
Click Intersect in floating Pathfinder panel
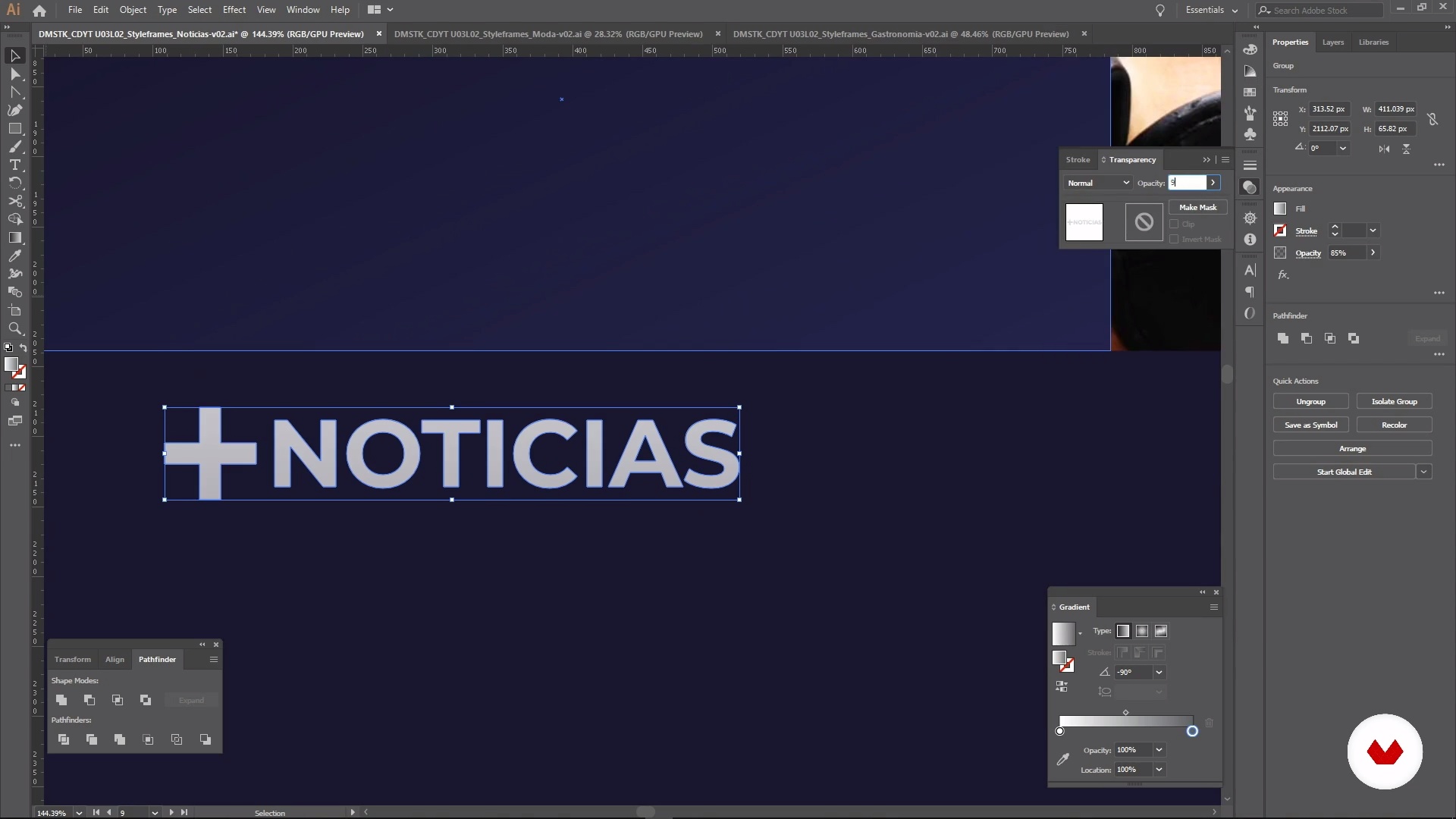[x=118, y=700]
